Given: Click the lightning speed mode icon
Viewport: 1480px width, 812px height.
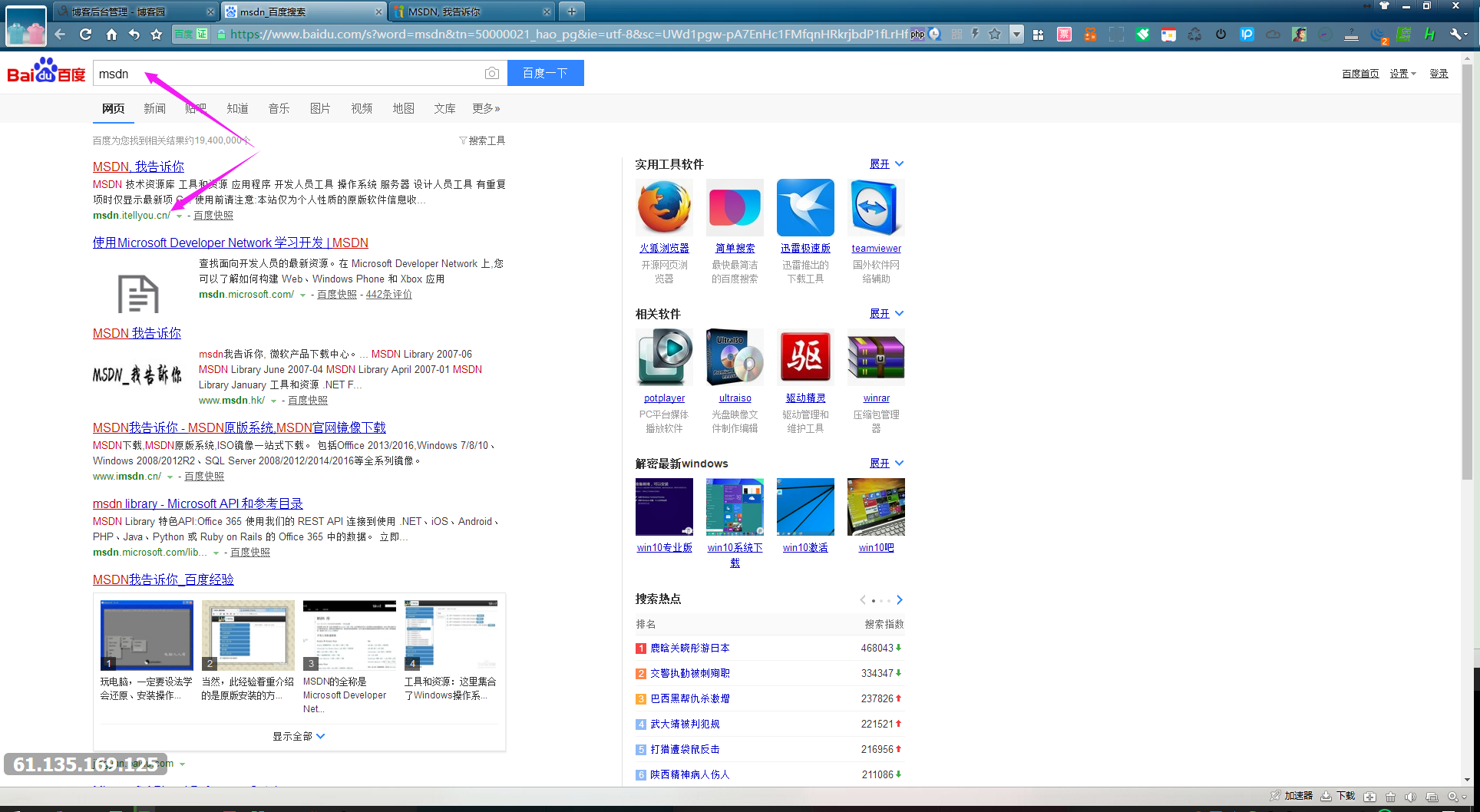Looking at the screenshot, I should tap(975, 34).
